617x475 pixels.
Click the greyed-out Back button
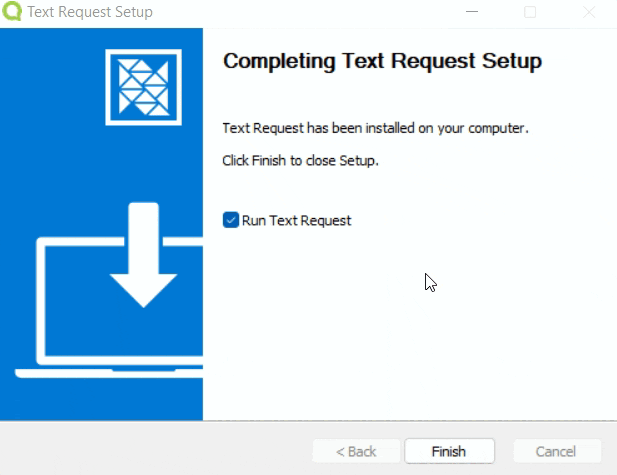pyautogui.click(x=356, y=451)
